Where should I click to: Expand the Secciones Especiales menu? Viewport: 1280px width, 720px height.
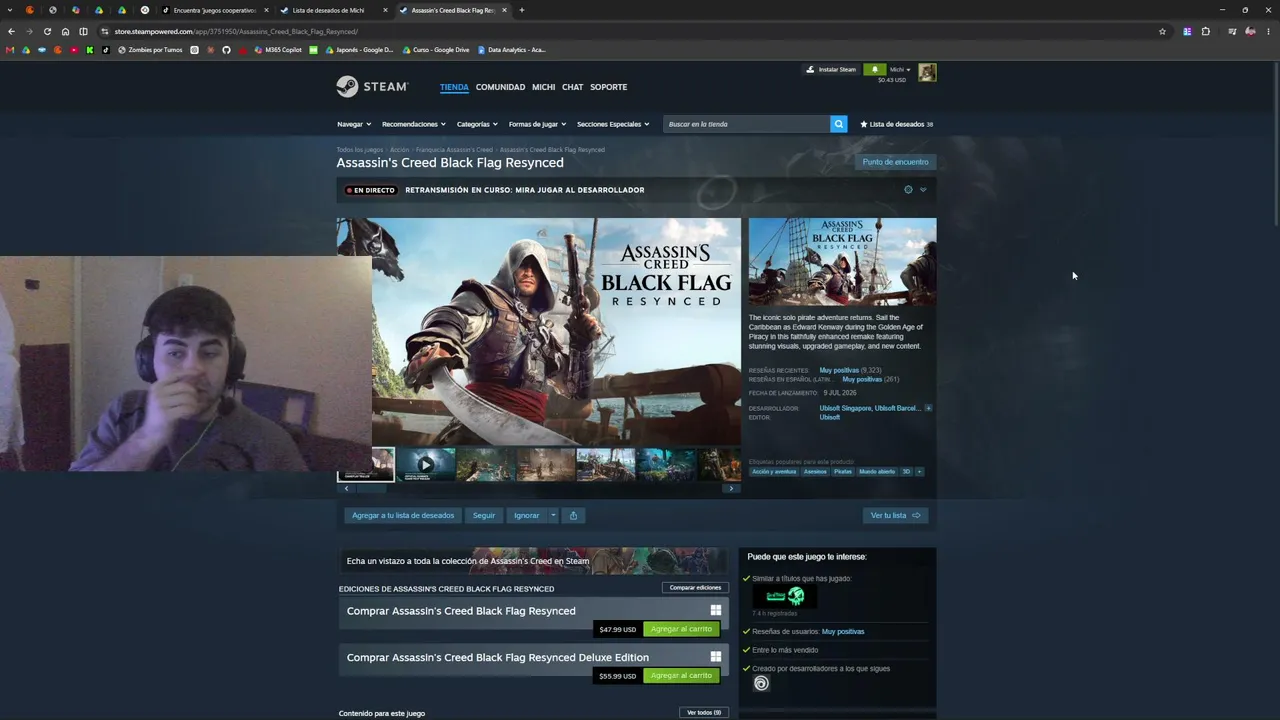click(x=613, y=124)
